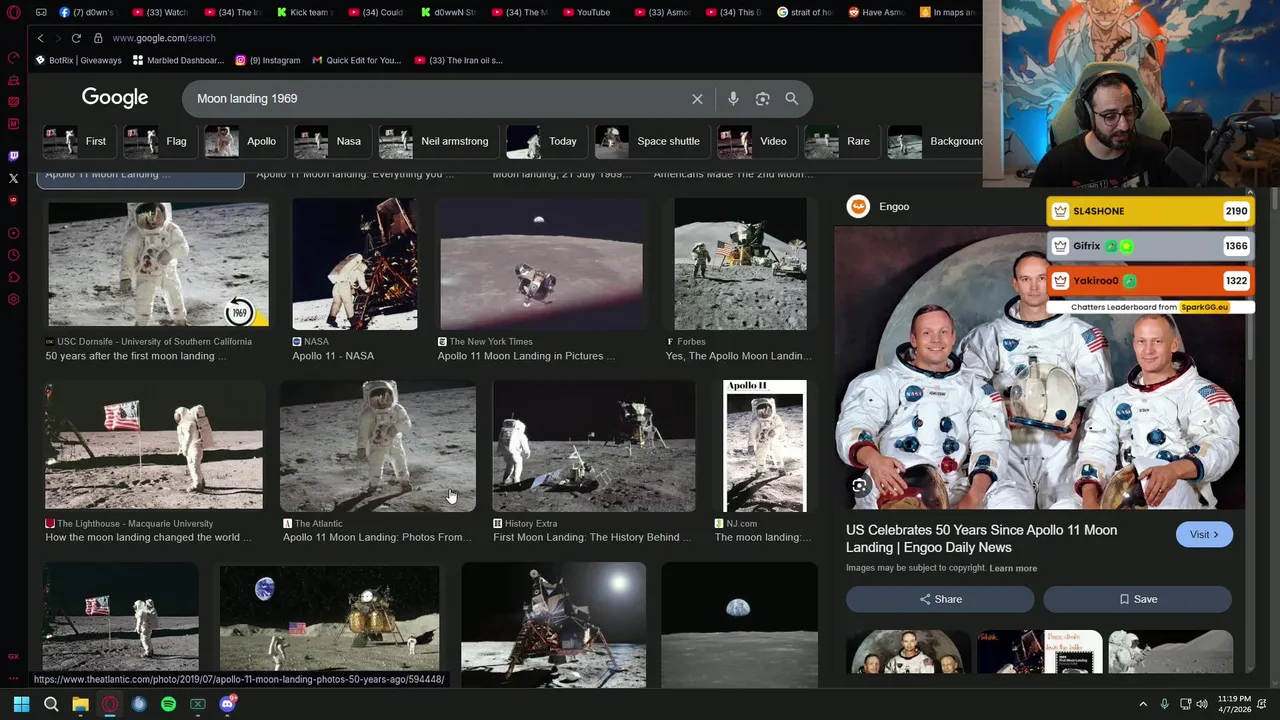Image resolution: width=1280 pixels, height=720 pixels.
Task: Open Discord from the taskbar
Action: tap(227, 704)
